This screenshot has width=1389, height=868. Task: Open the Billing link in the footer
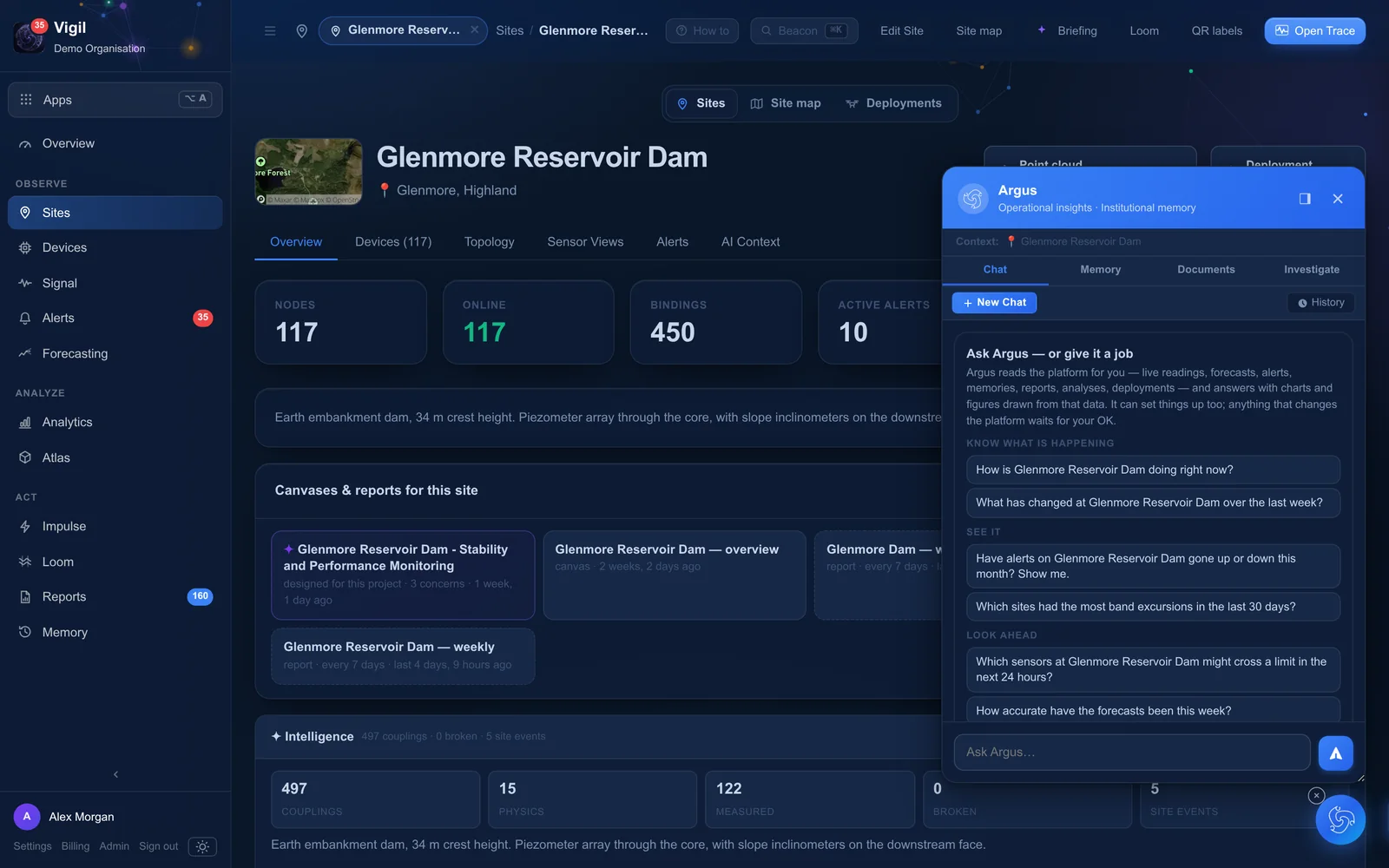pos(76,846)
